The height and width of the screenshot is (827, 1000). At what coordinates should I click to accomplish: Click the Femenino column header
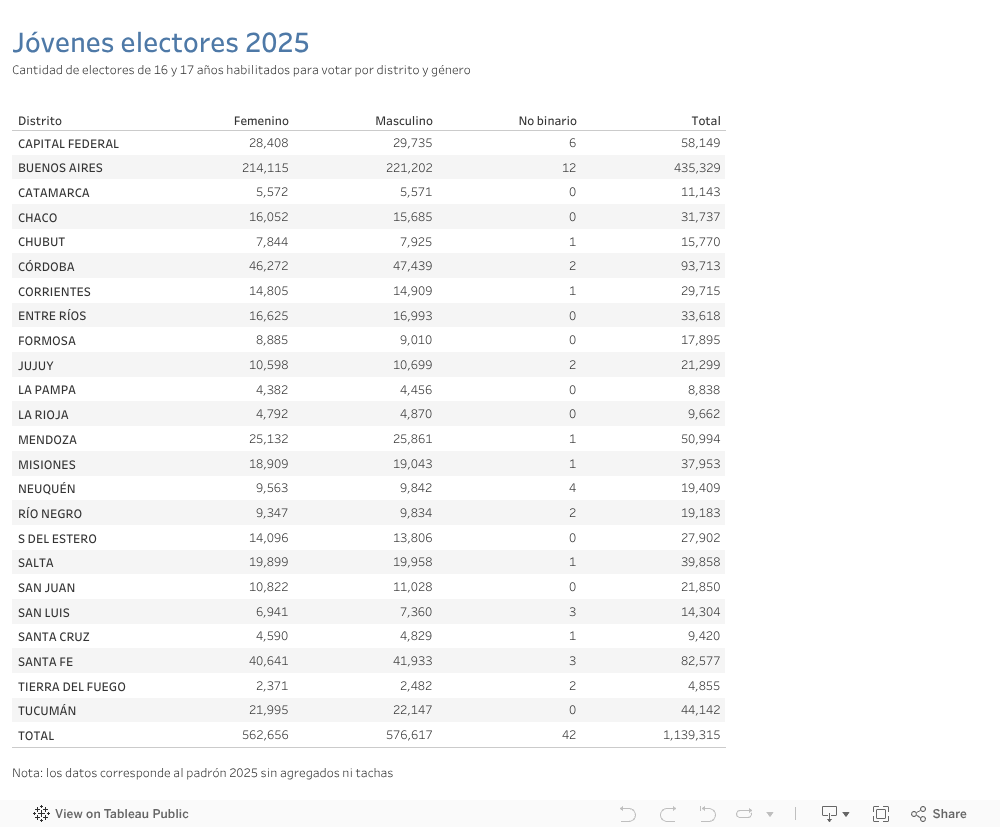261,120
